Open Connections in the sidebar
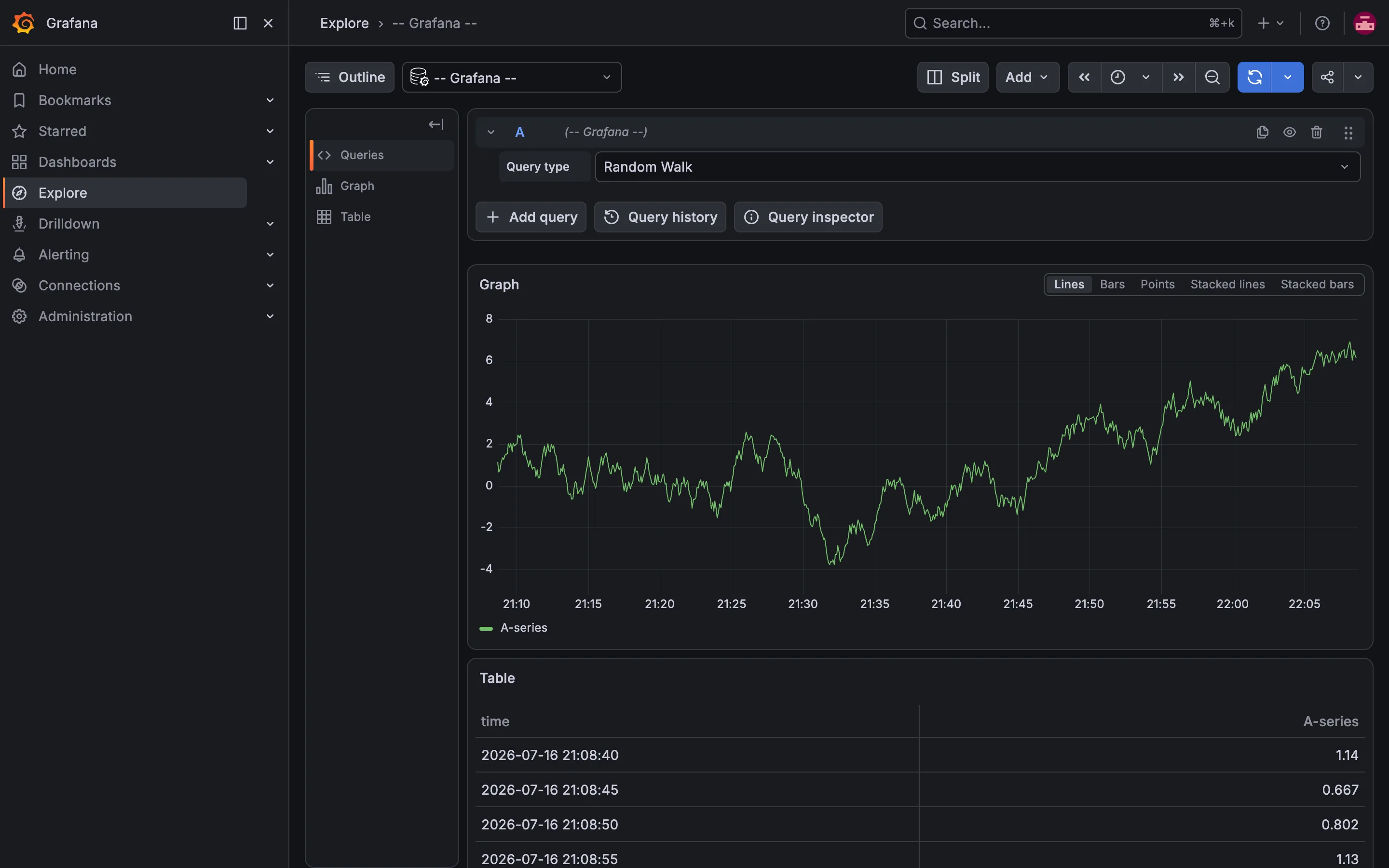The width and height of the screenshot is (1389, 868). coord(79,285)
